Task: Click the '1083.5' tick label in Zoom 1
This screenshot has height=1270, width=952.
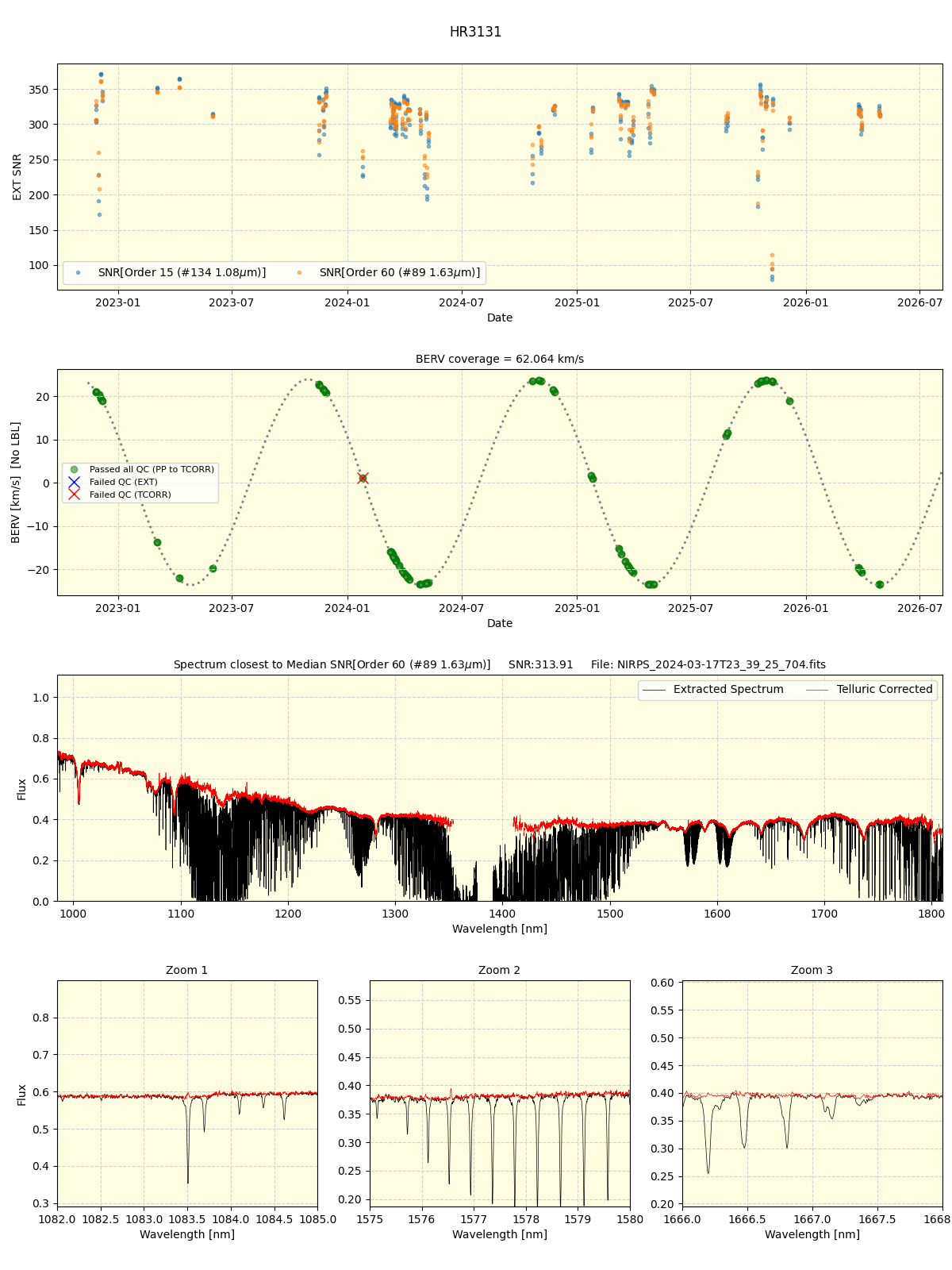Action: coord(187,1219)
